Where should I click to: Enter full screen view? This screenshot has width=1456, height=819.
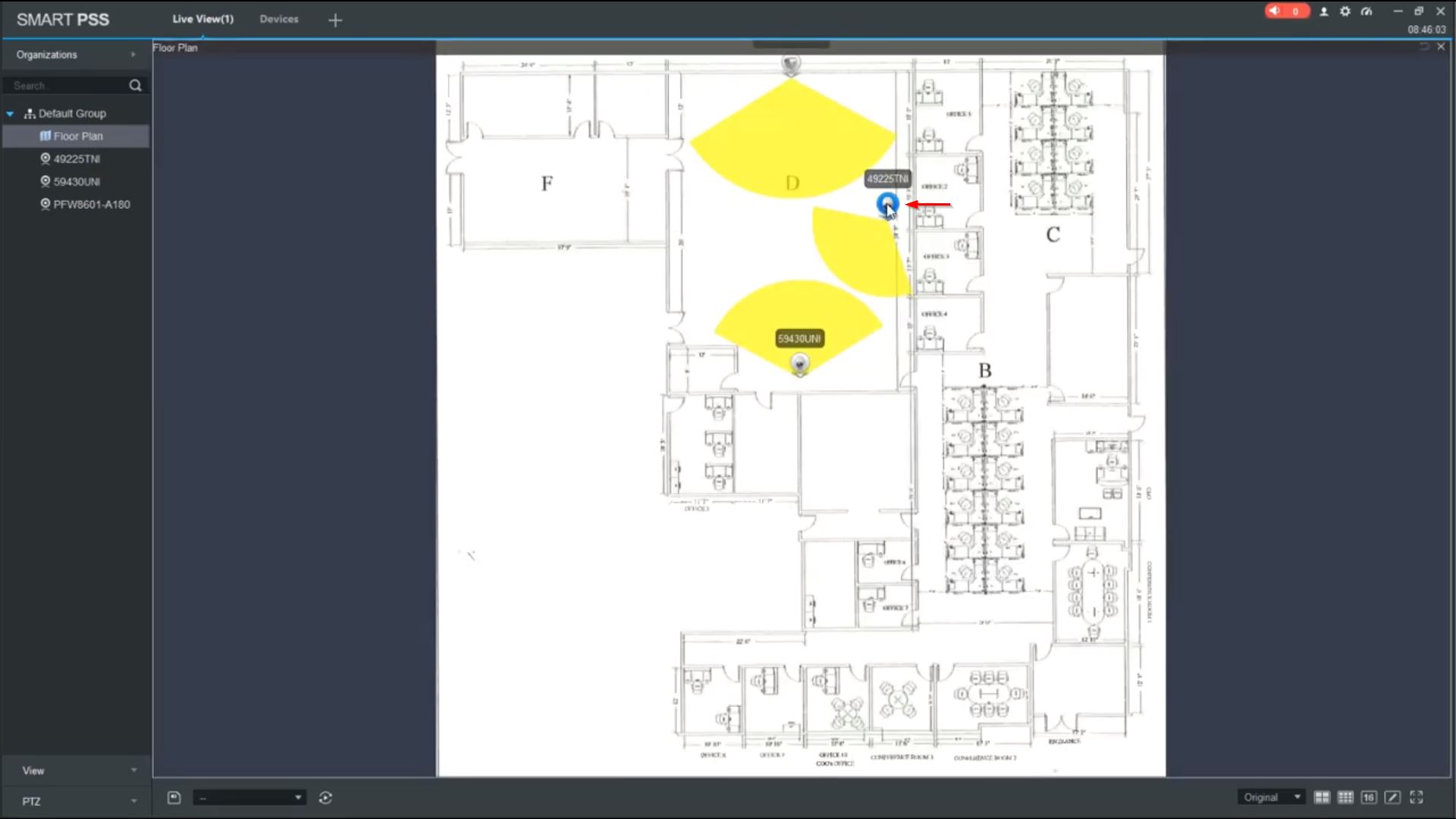tap(1416, 797)
